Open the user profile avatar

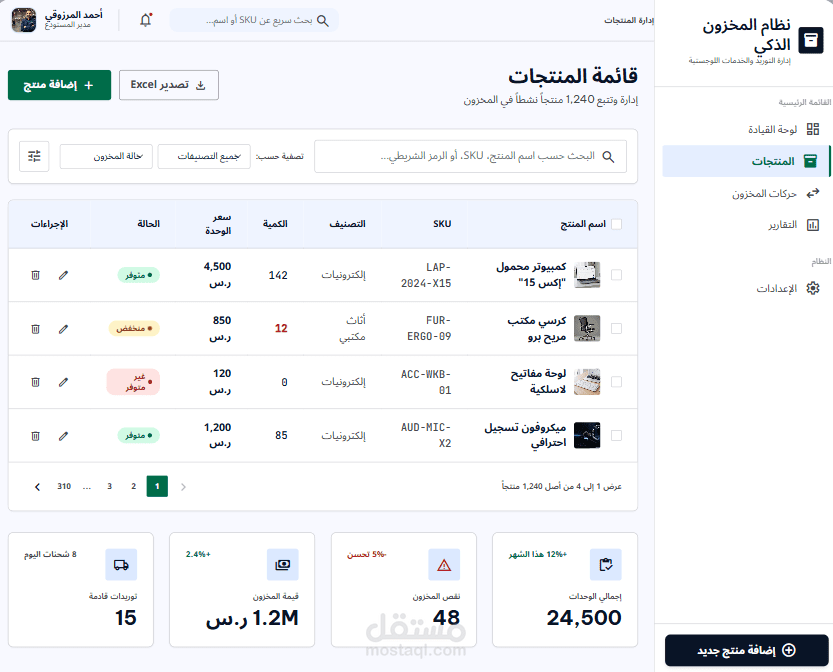click(x=24, y=20)
